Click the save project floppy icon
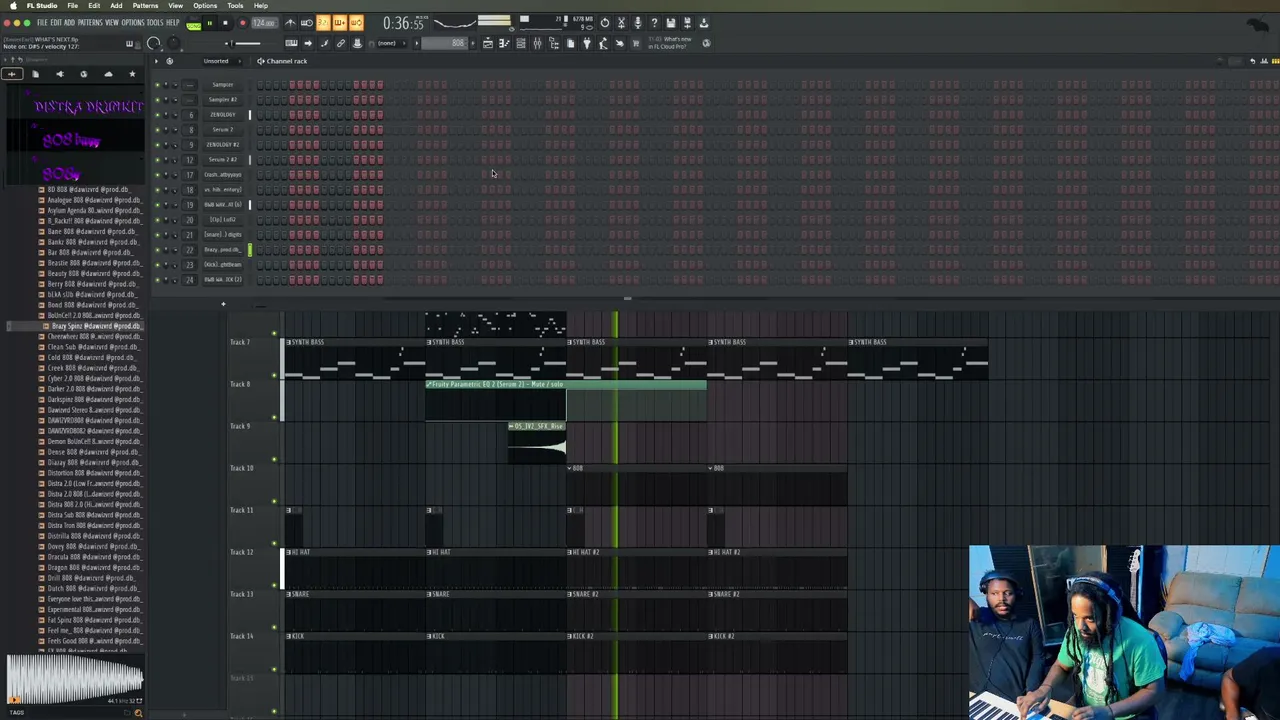The width and height of the screenshot is (1280, 720). 670,23
